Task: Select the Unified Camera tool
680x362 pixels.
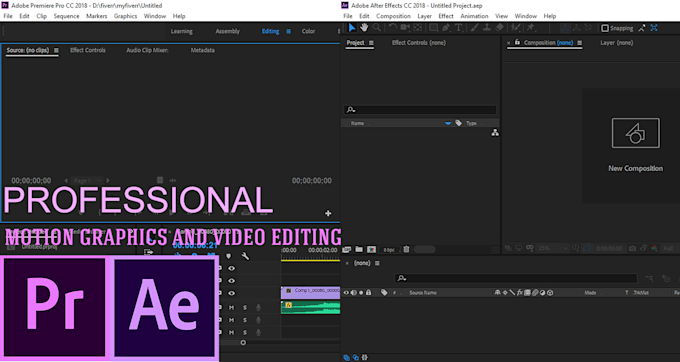Action: [405, 28]
